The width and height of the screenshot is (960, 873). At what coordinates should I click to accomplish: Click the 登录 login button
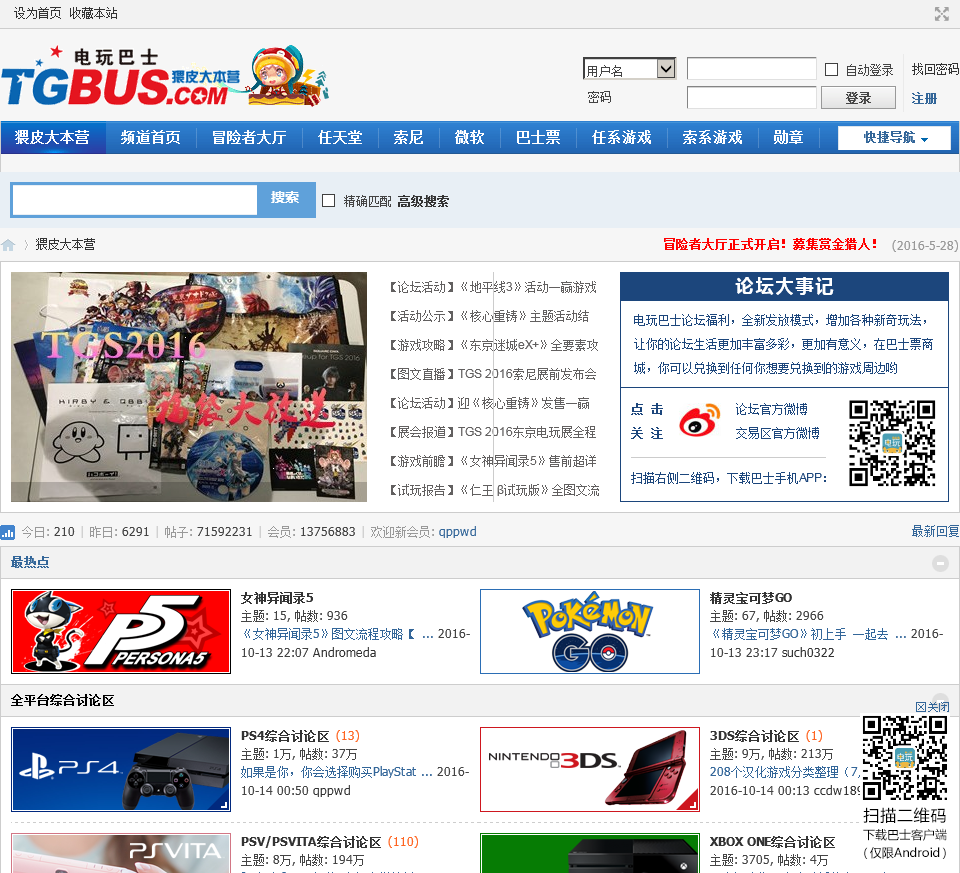[x=858, y=98]
